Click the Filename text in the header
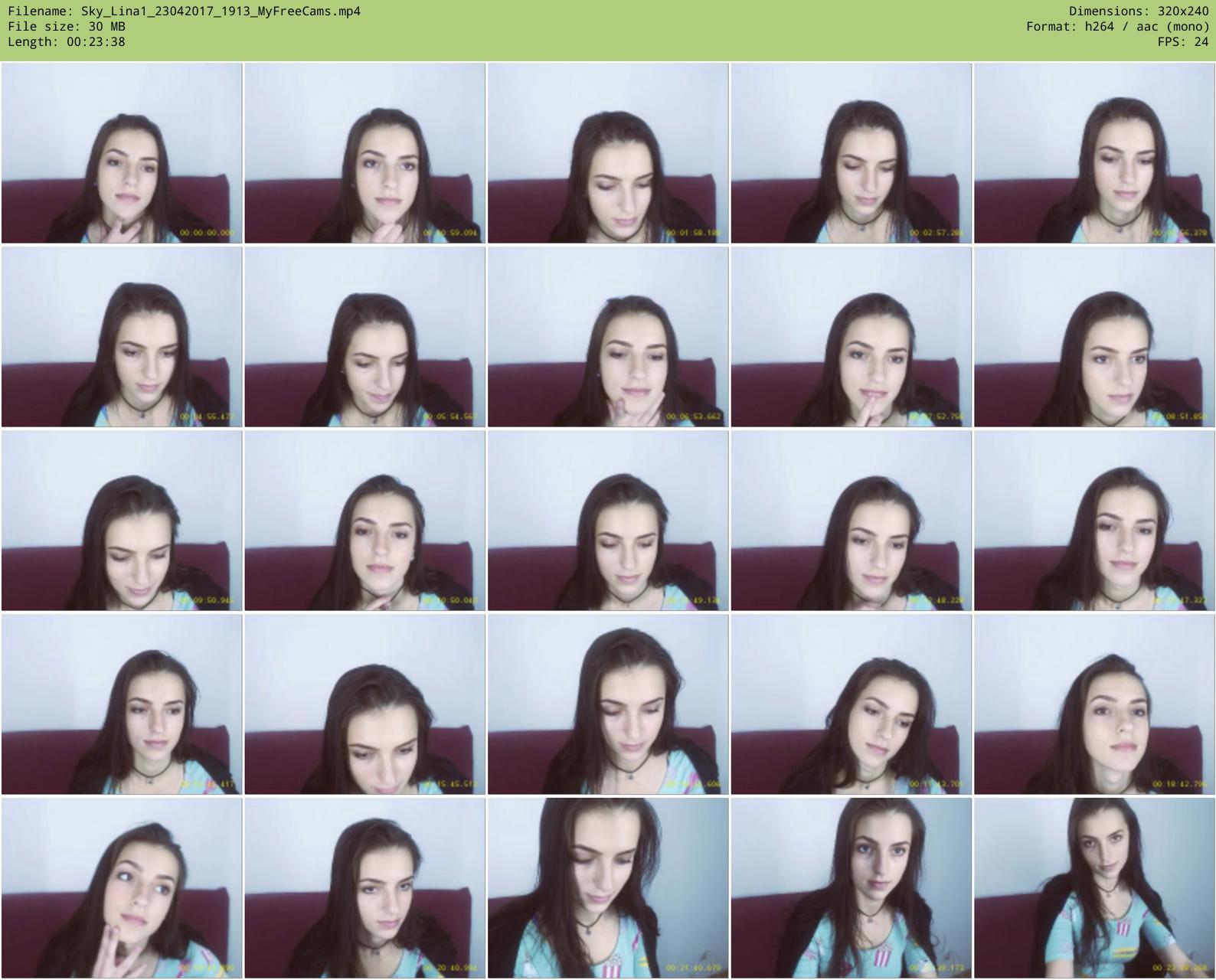The height and width of the screenshot is (980, 1216). coord(184,11)
